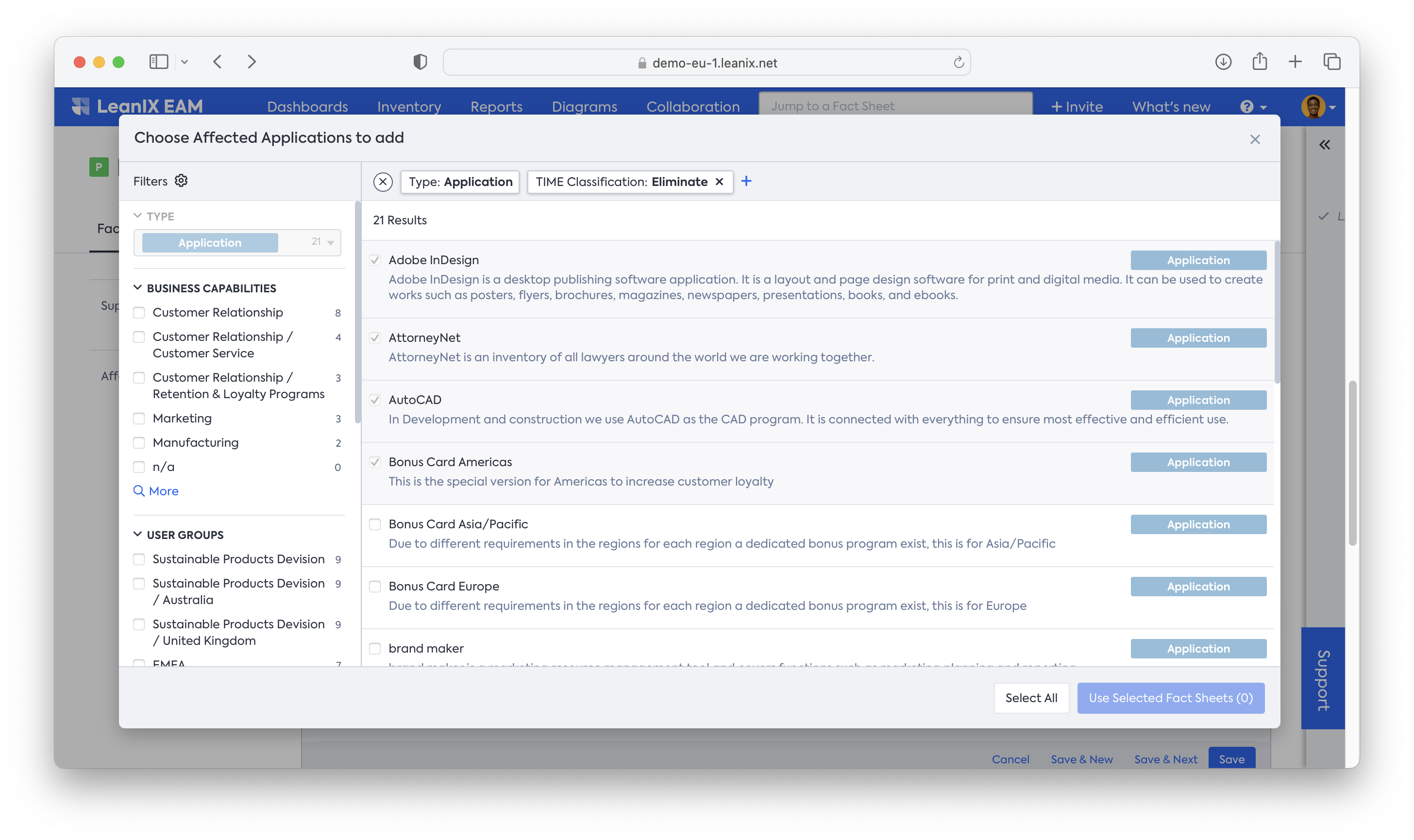Enable the Marketing business capability filter

coord(139,419)
